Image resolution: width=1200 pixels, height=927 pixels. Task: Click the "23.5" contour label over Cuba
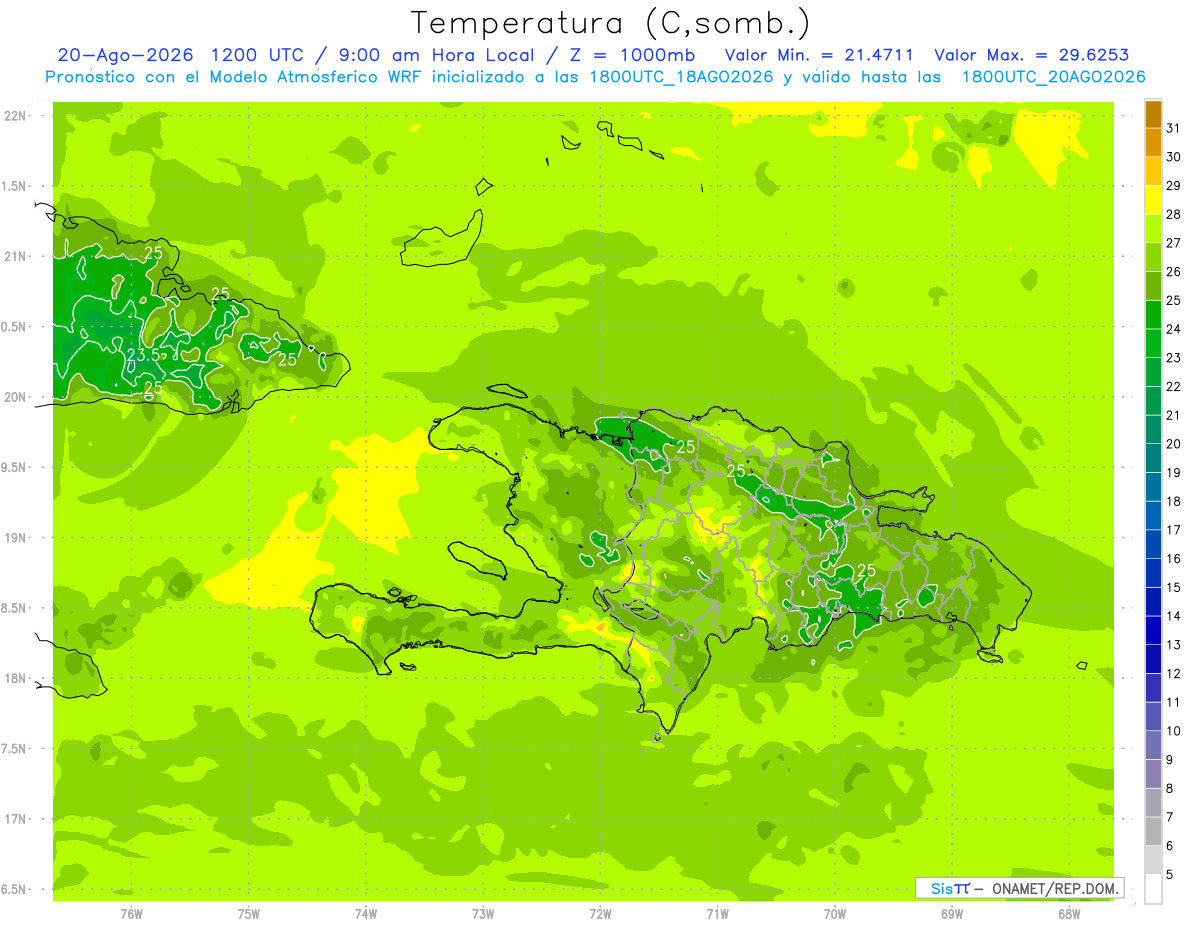(x=143, y=355)
